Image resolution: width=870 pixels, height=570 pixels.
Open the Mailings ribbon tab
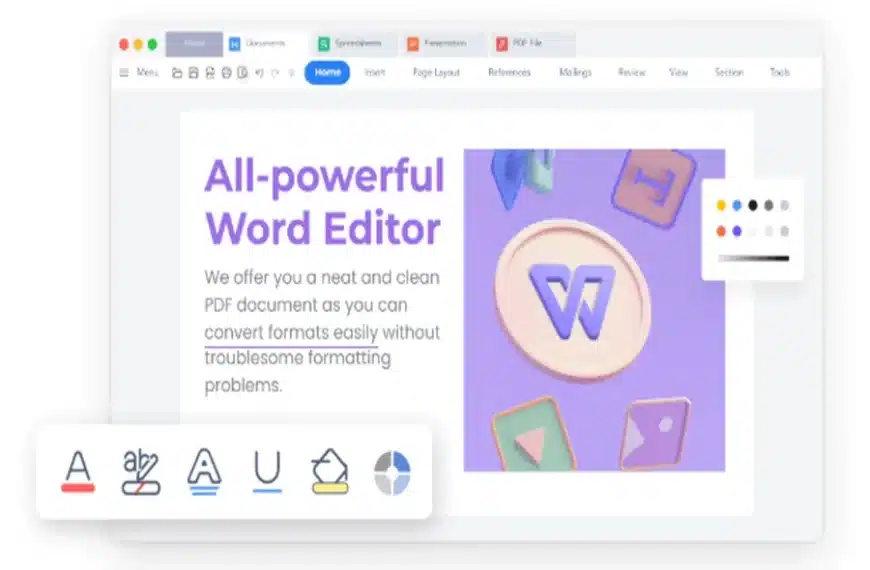click(575, 73)
